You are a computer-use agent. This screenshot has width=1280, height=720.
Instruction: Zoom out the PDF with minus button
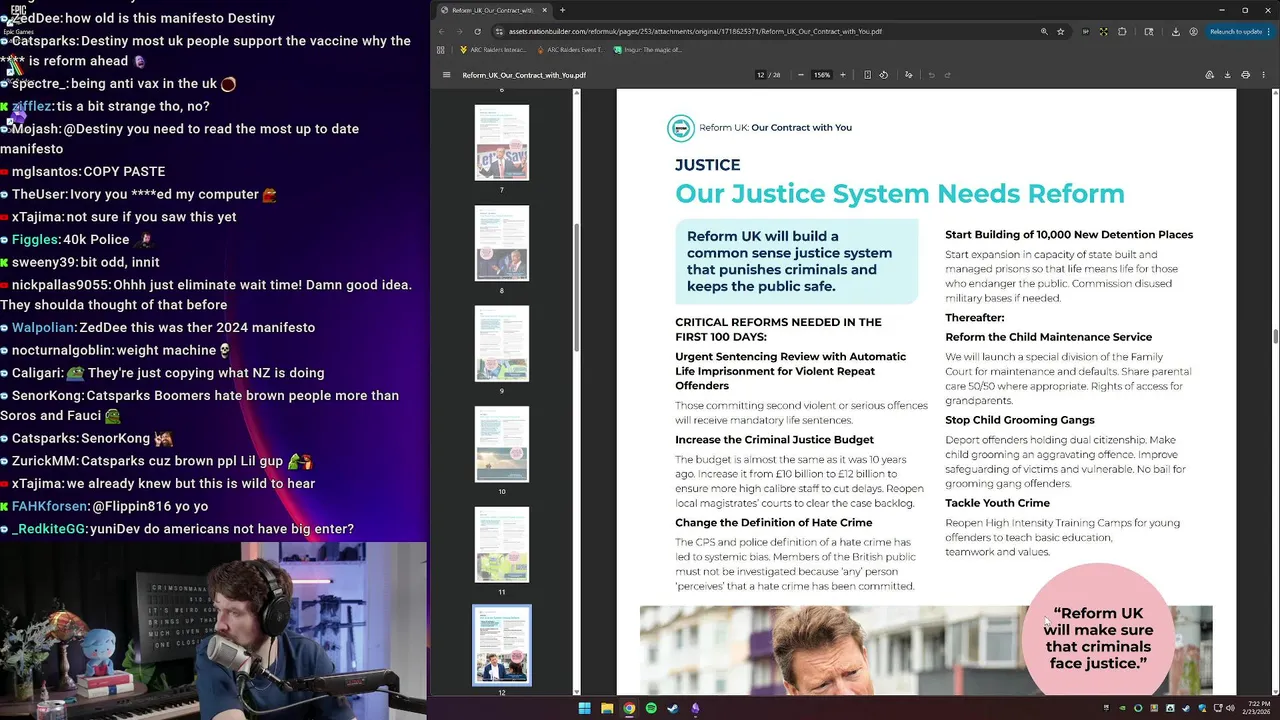tap(800, 75)
